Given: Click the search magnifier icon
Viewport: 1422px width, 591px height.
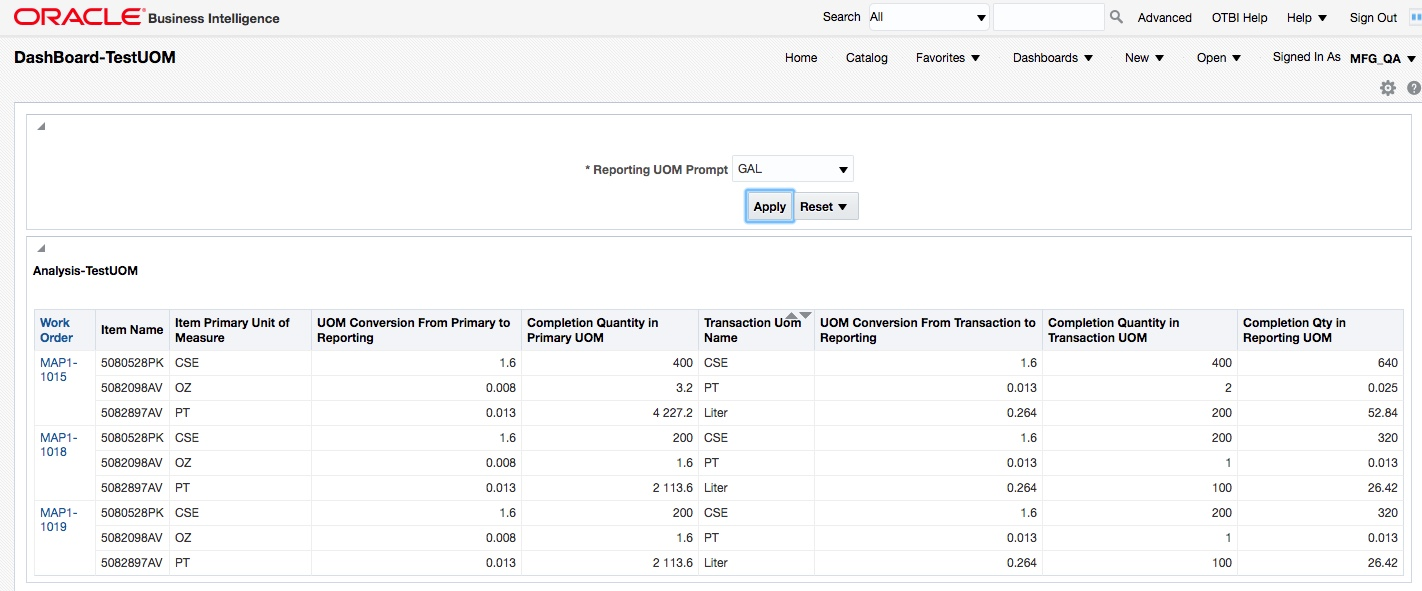Looking at the screenshot, I should point(1117,17).
